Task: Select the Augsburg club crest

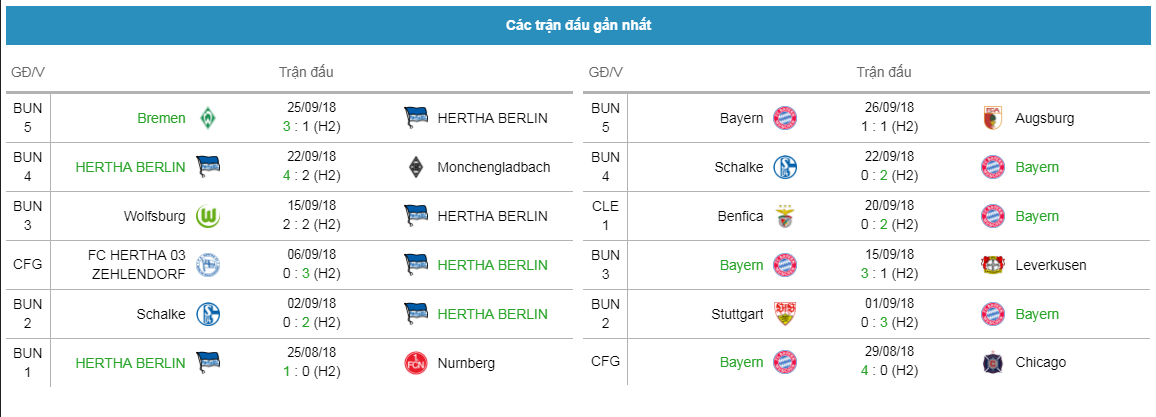Action: (993, 118)
